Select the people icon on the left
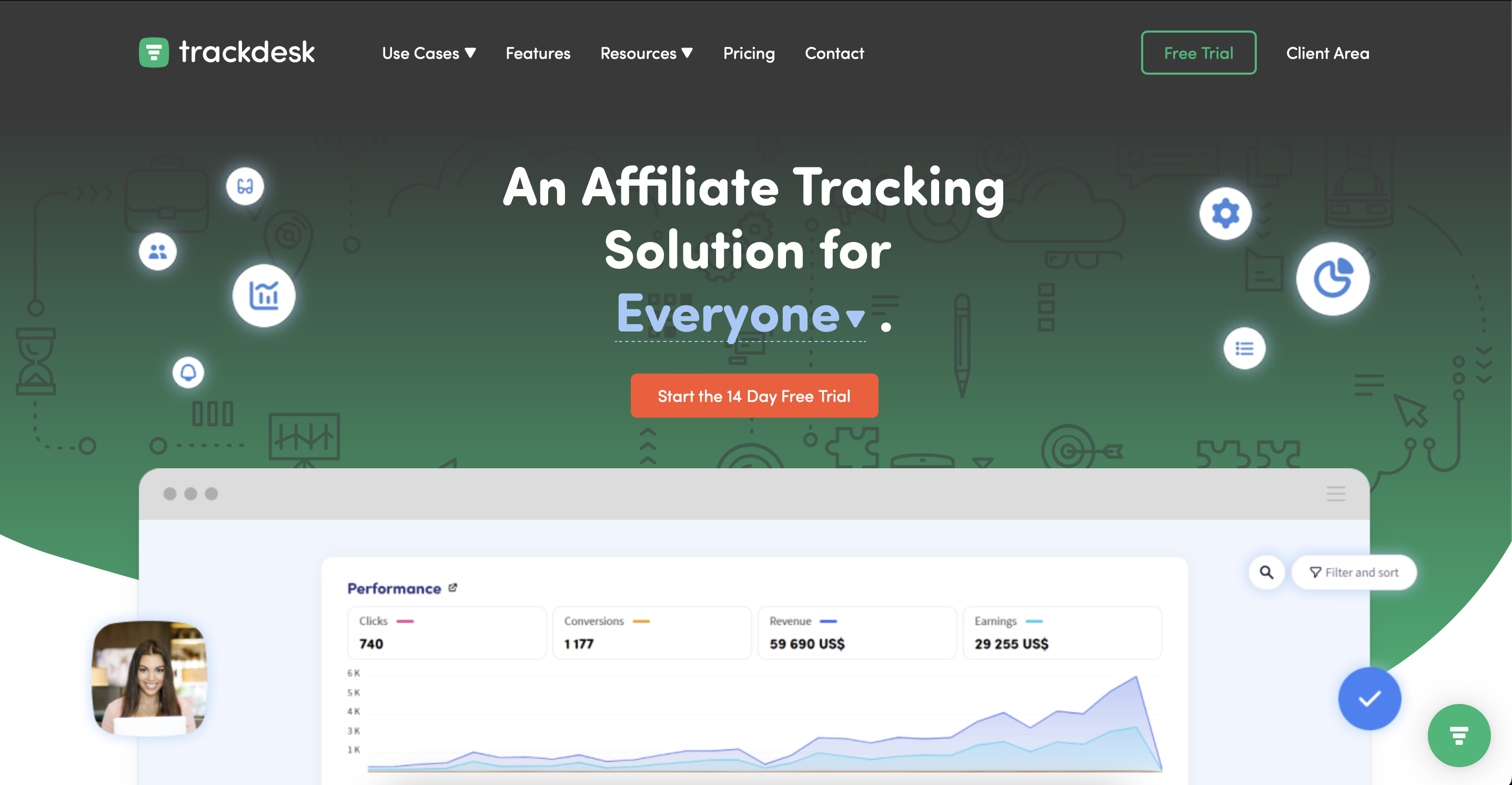Viewport: 1512px width, 785px height. point(156,251)
